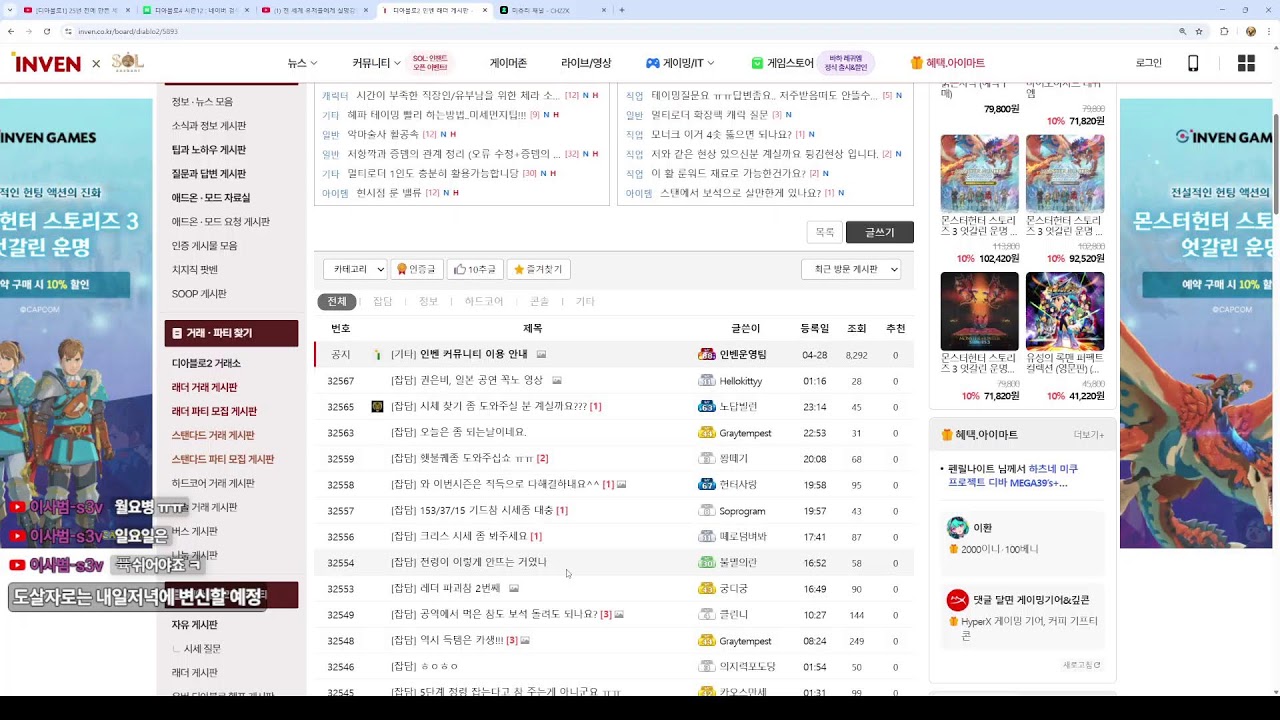Toggle the 10추글 filter

pos(474,269)
